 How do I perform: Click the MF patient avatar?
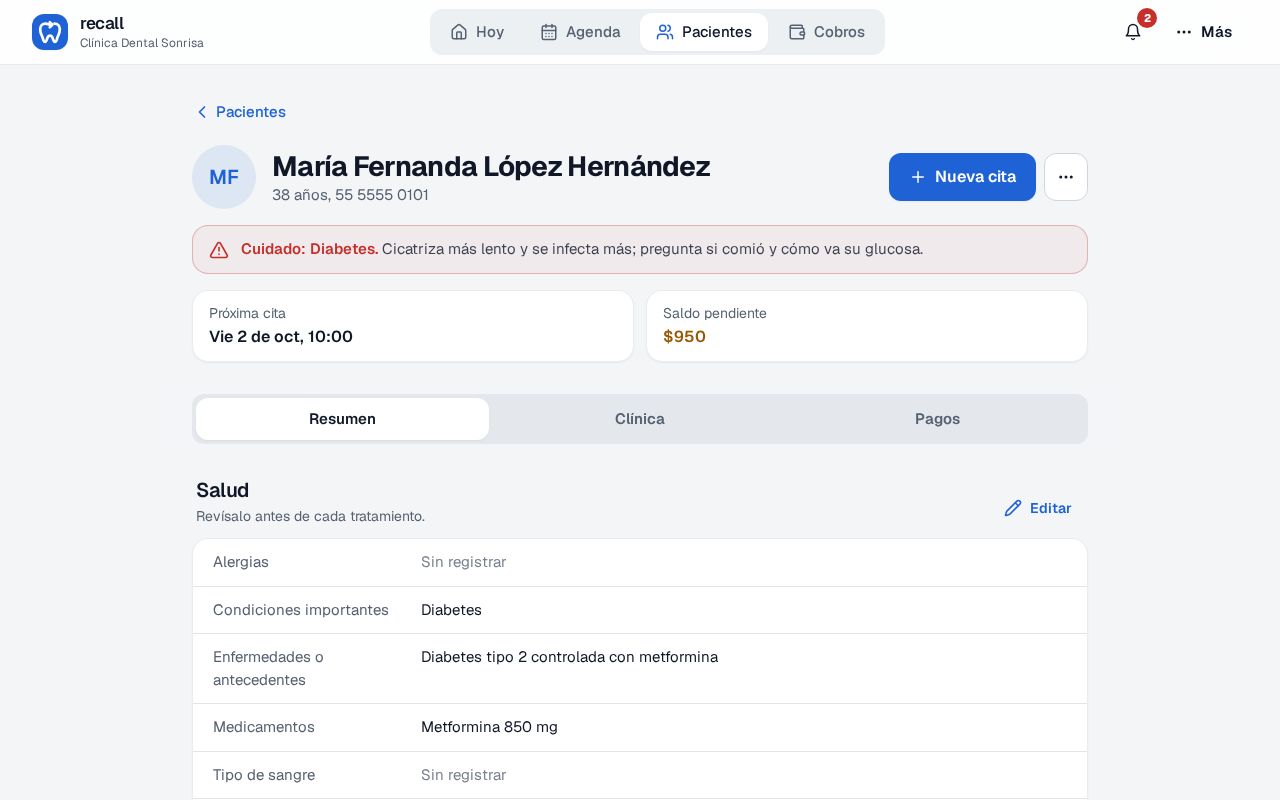(224, 177)
